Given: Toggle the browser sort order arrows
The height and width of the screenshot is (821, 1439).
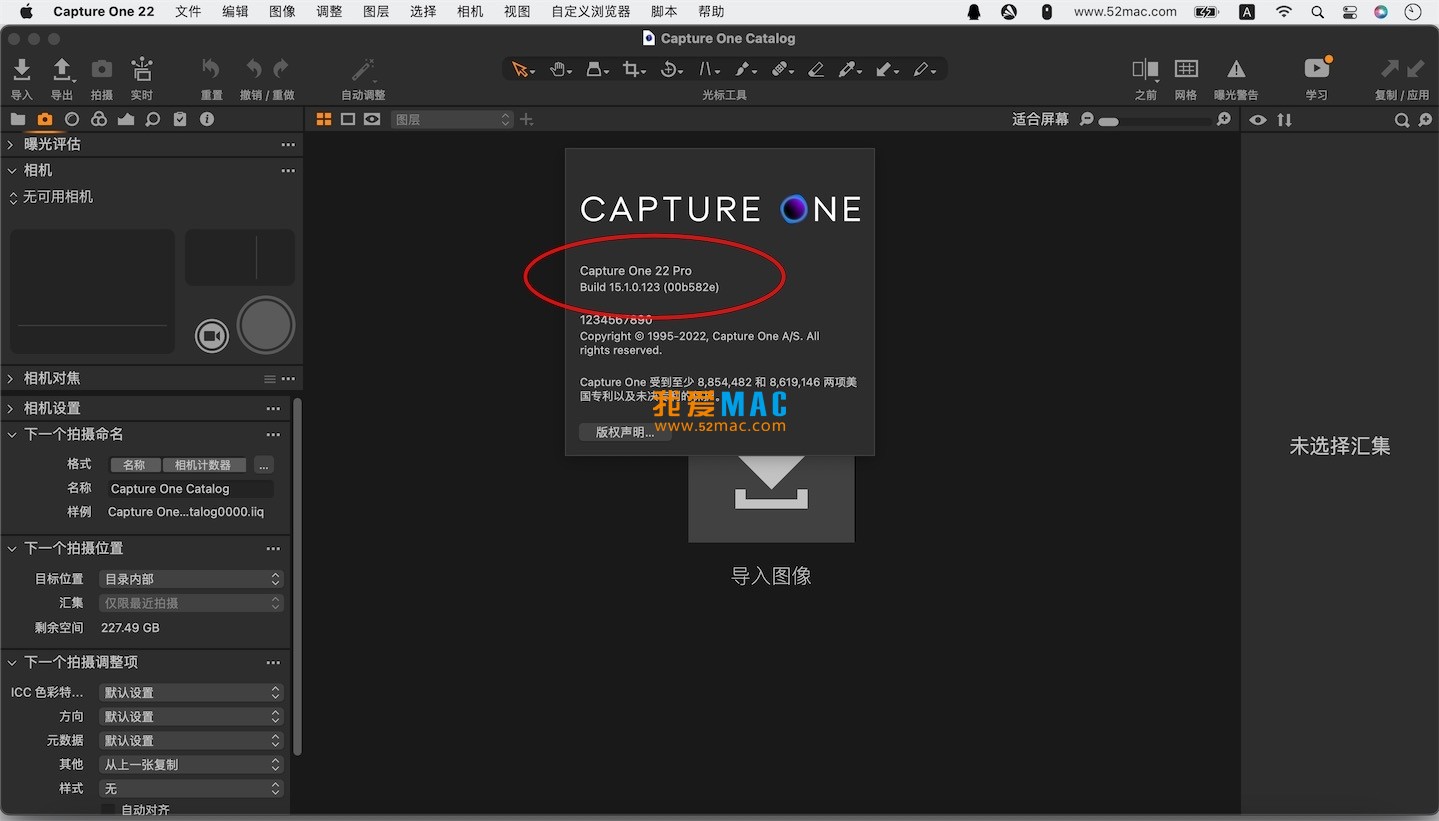Looking at the screenshot, I should click(1284, 119).
